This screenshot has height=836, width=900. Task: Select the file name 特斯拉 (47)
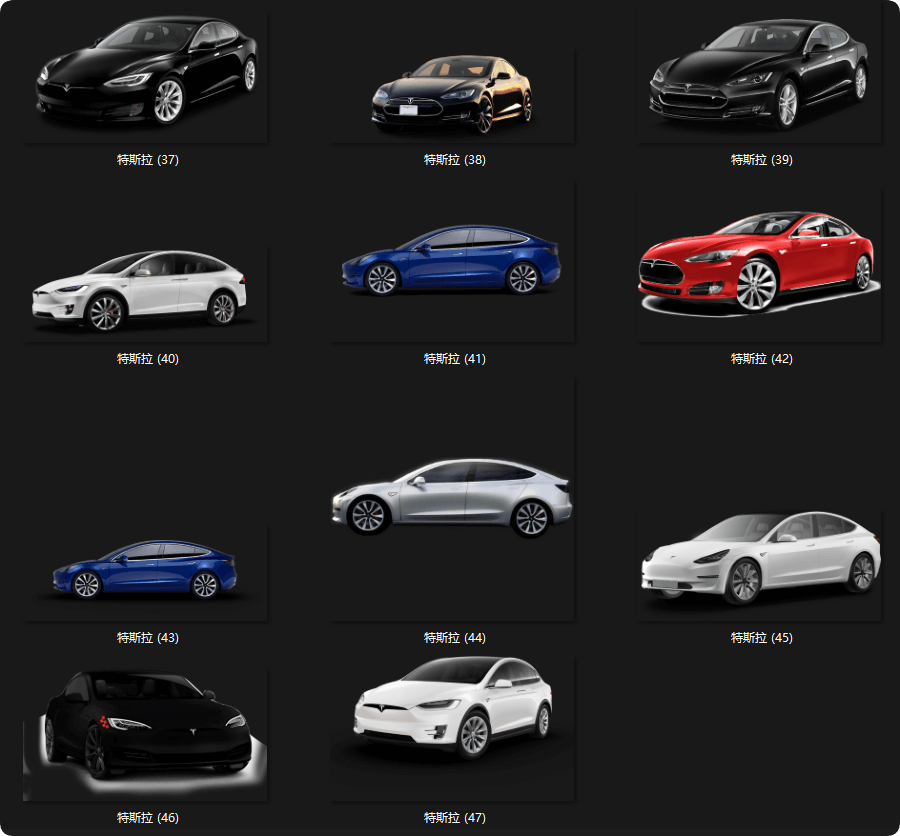454,818
